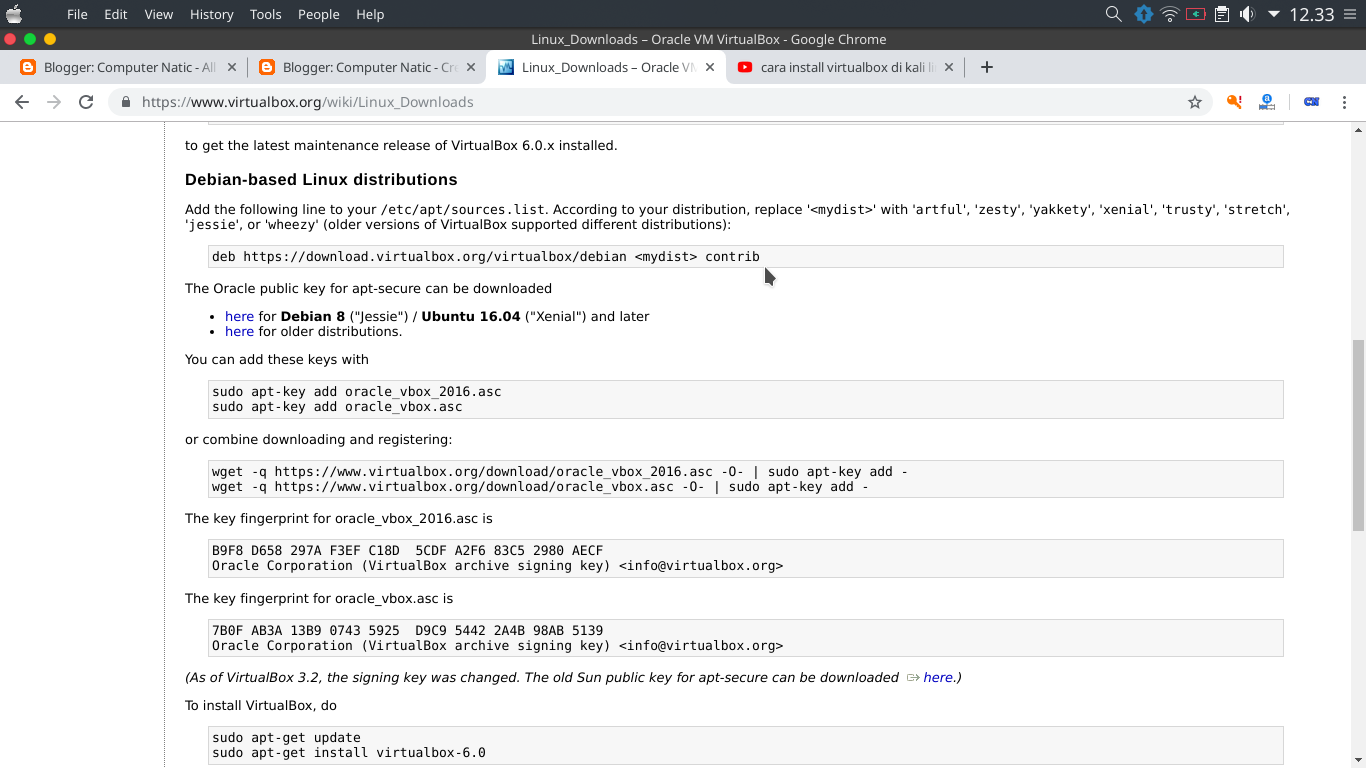The image size is (1366, 768).
Task: Click 'sudo apt-get update' command
Action: 286,737
